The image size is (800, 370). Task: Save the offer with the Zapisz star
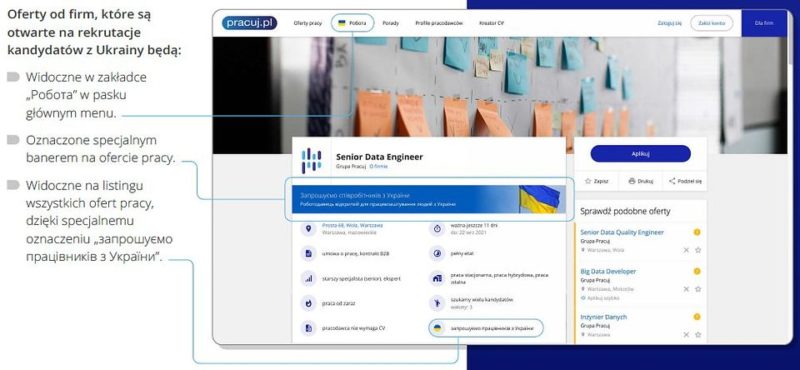click(x=596, y=181)
